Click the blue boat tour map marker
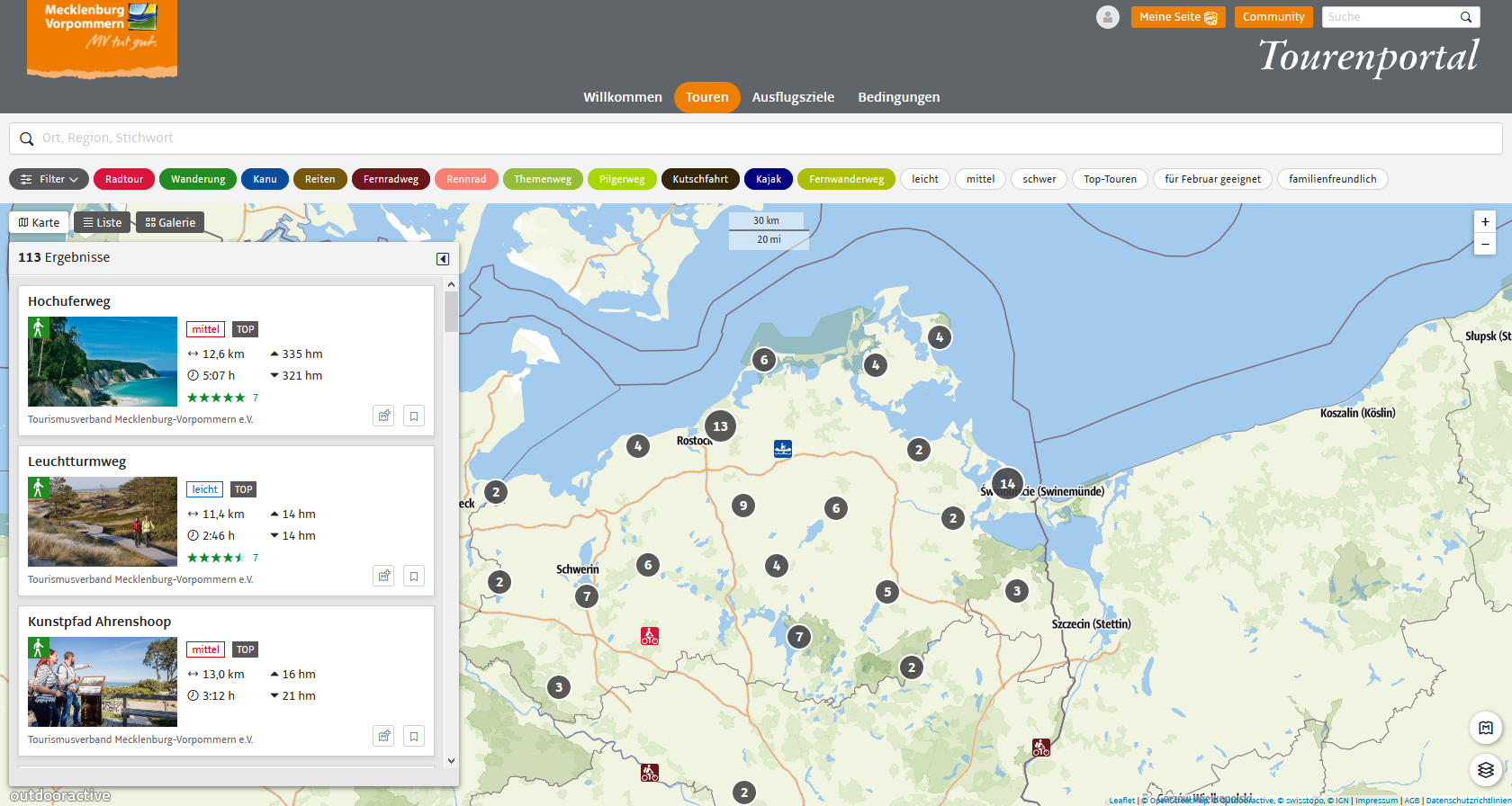 783,448
